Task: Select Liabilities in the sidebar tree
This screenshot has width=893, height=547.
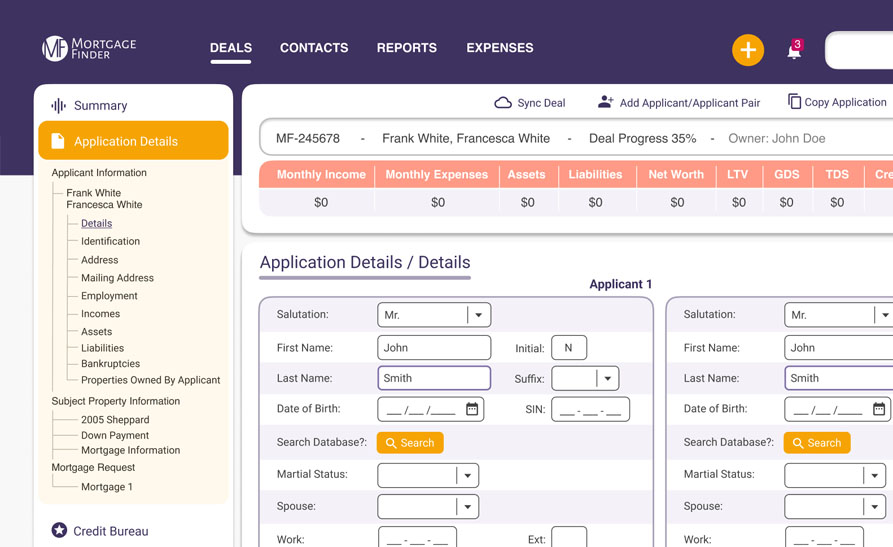Action: tap(103, 348)
